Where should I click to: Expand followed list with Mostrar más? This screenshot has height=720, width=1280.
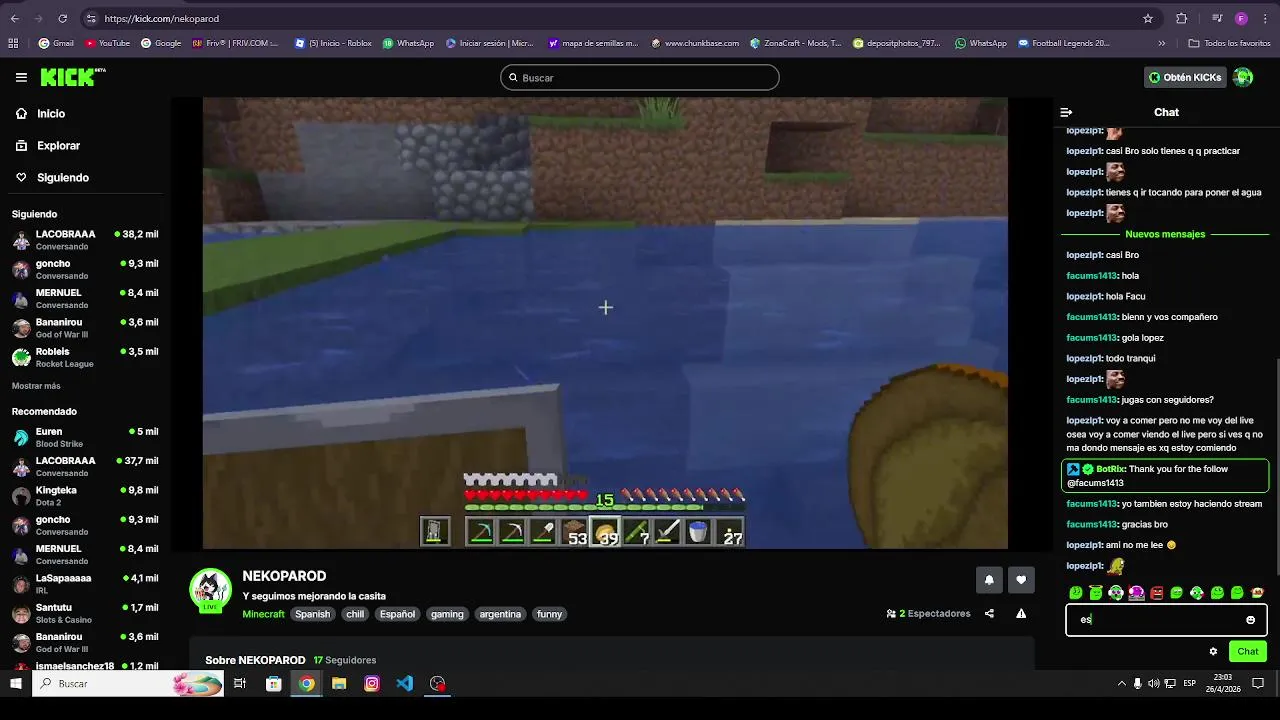[x=36, y=386]
